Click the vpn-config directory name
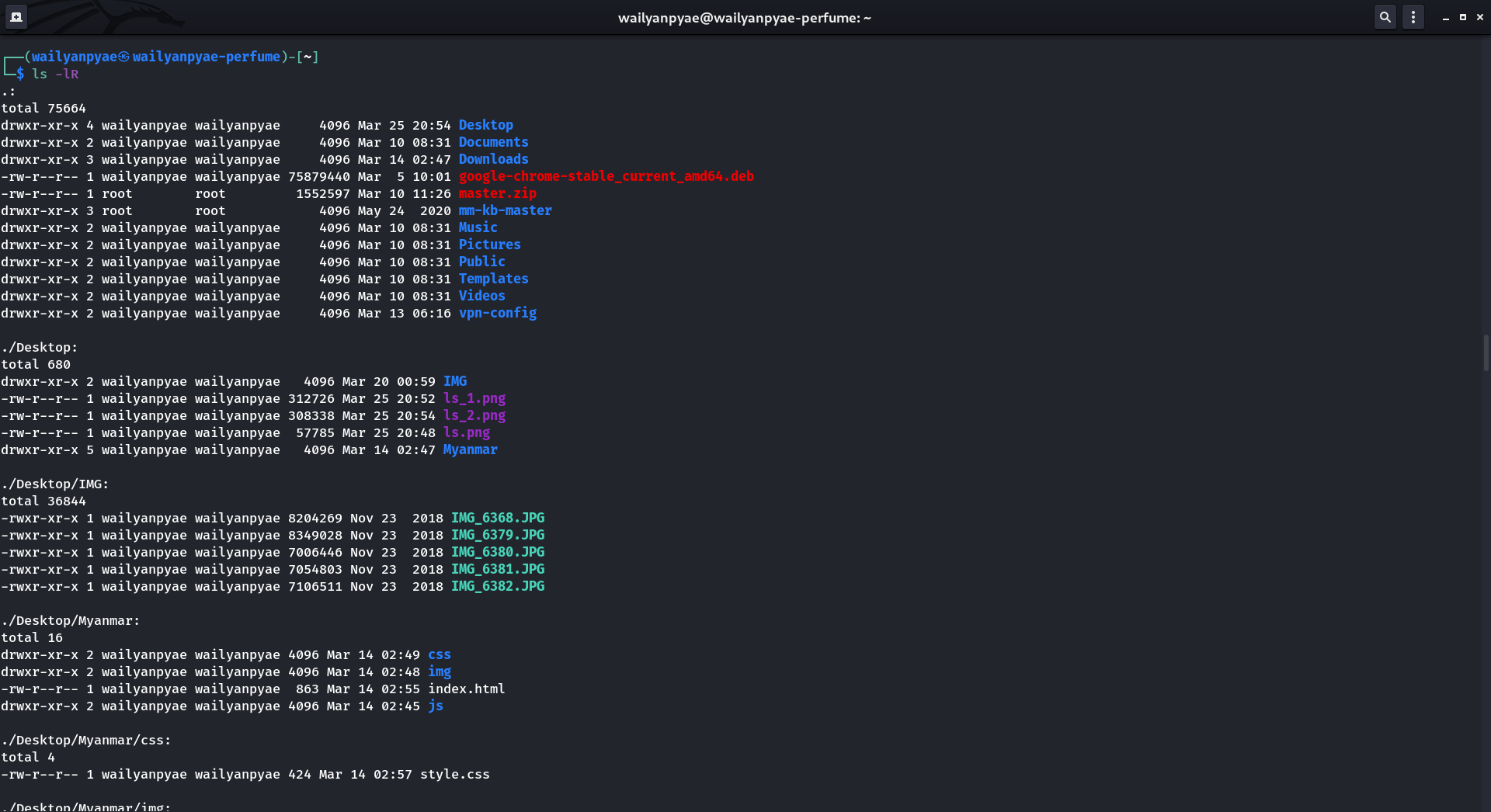This screenshot has width=1491, height=812. (x=497, y=313)
